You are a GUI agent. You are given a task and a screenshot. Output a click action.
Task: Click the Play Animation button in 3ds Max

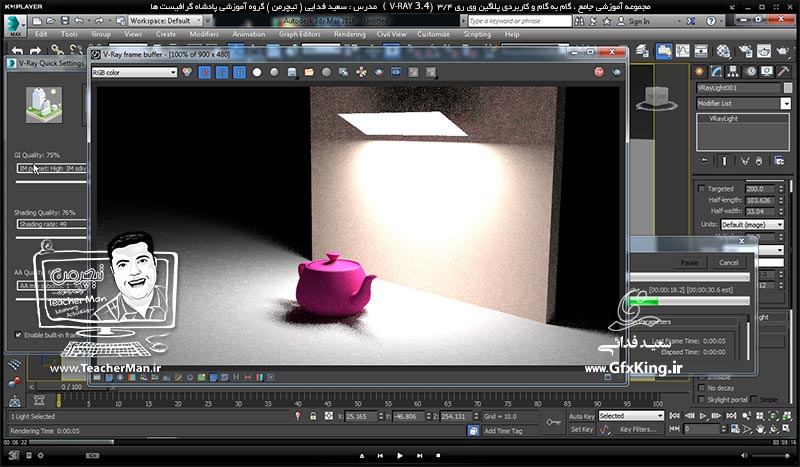point(703,416)
